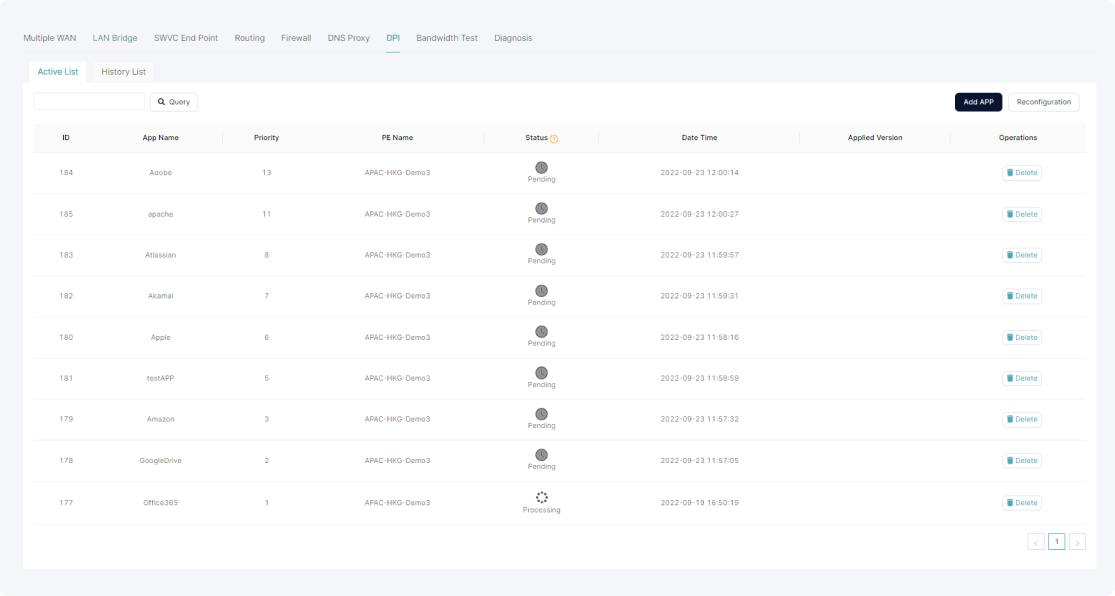The image size is (1115, 596).
Task: Switch to the History List tab
Action: point(123,72)
